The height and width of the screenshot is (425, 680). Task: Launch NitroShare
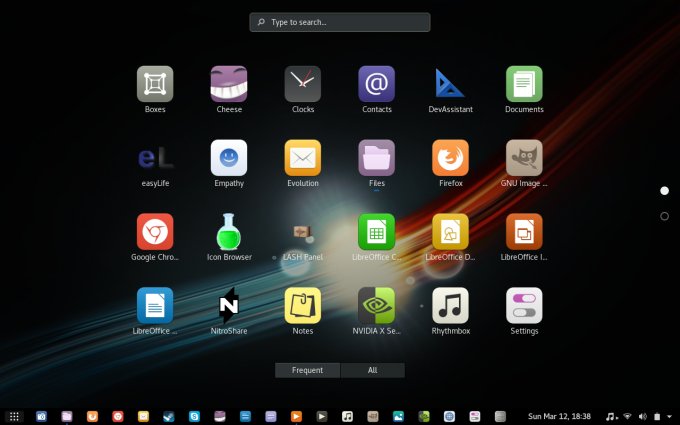click(229, 305)
